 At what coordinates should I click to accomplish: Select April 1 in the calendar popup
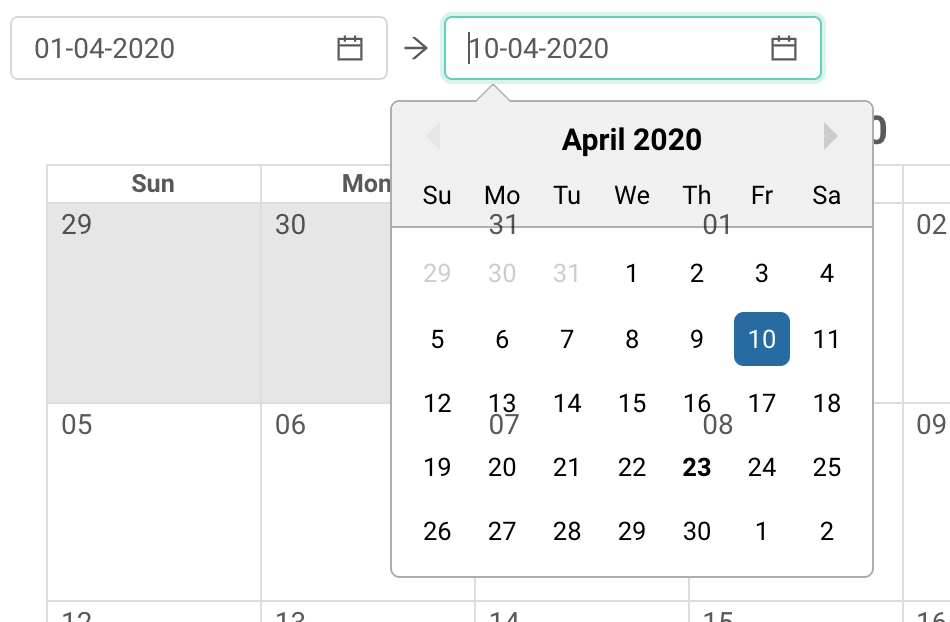point(632,275)
